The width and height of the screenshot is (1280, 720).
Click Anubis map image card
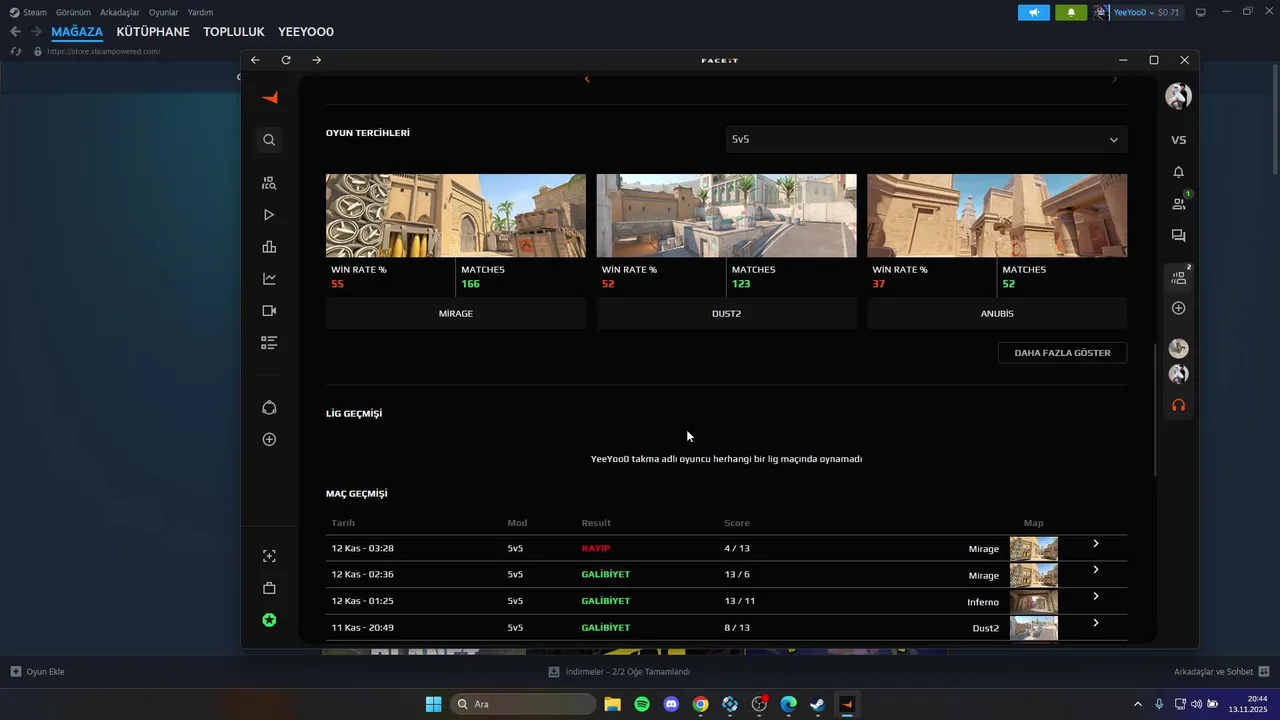pyautogui.click(x=997, y=216)
